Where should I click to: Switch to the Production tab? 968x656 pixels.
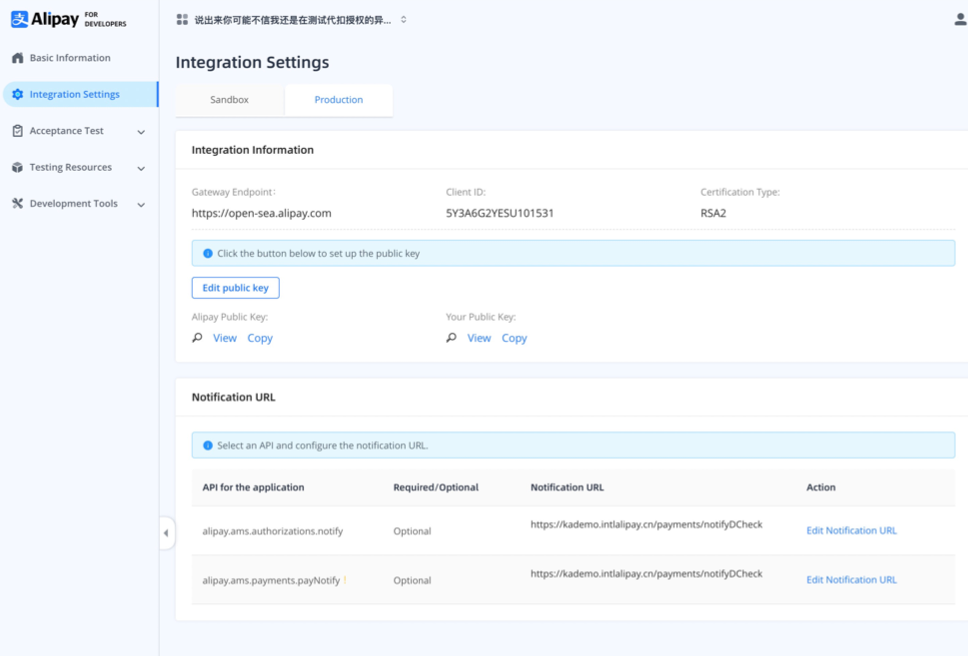(x=338, y=99)
